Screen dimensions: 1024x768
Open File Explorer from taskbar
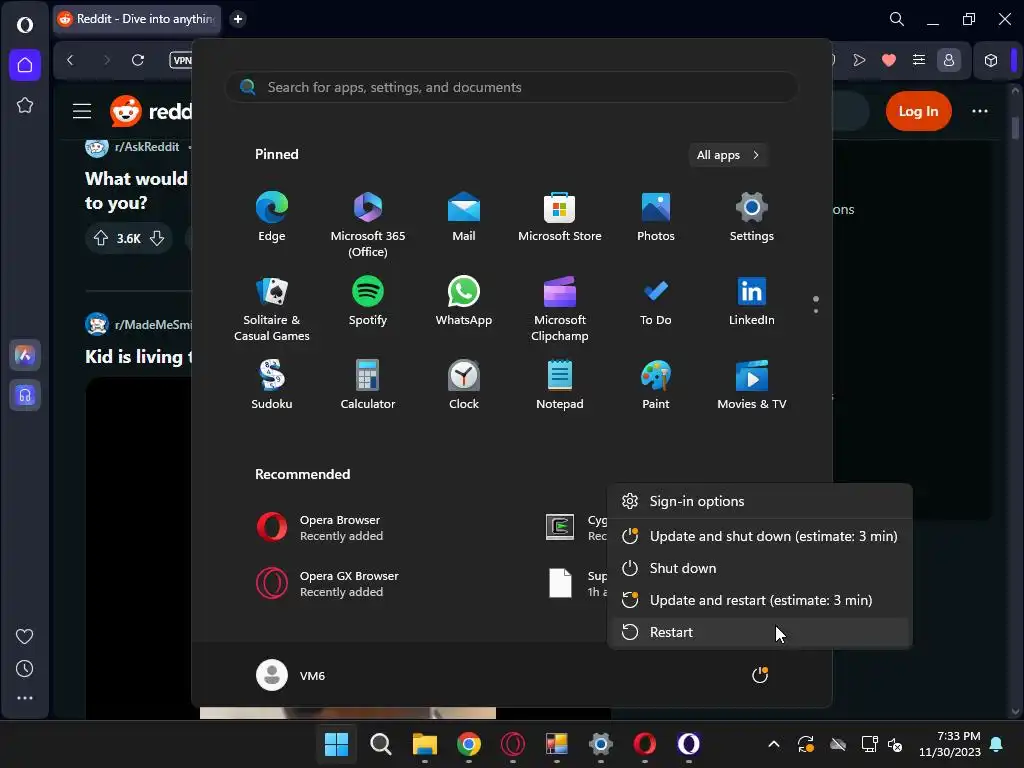(x=424, y=744)
